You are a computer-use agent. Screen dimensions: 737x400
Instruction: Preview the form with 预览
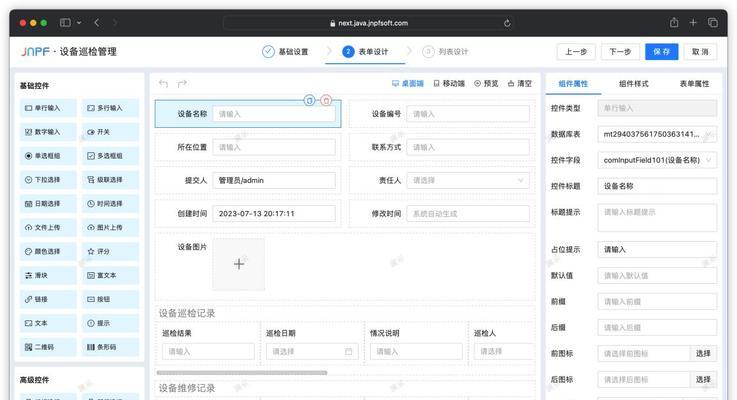486,84
